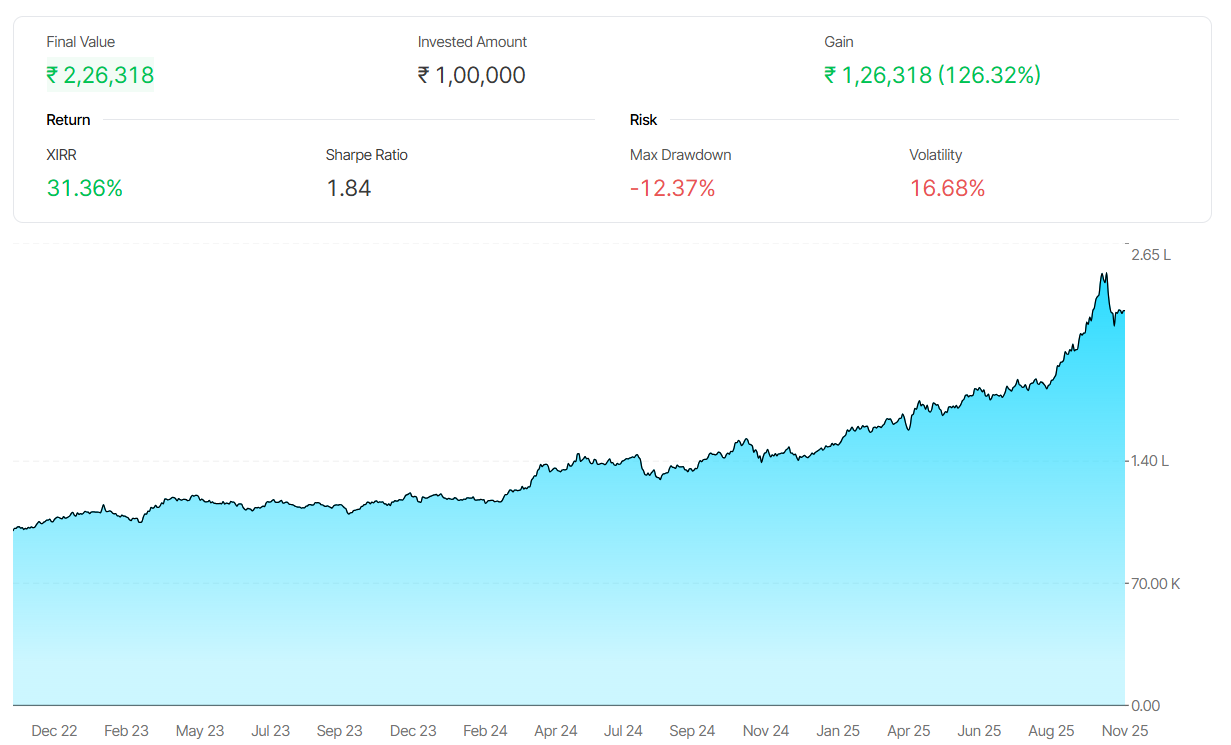Click the Final Value amount ₹ 2,26,318
The height and width of the screenshot is (745, 1231).
click(100, 75)
